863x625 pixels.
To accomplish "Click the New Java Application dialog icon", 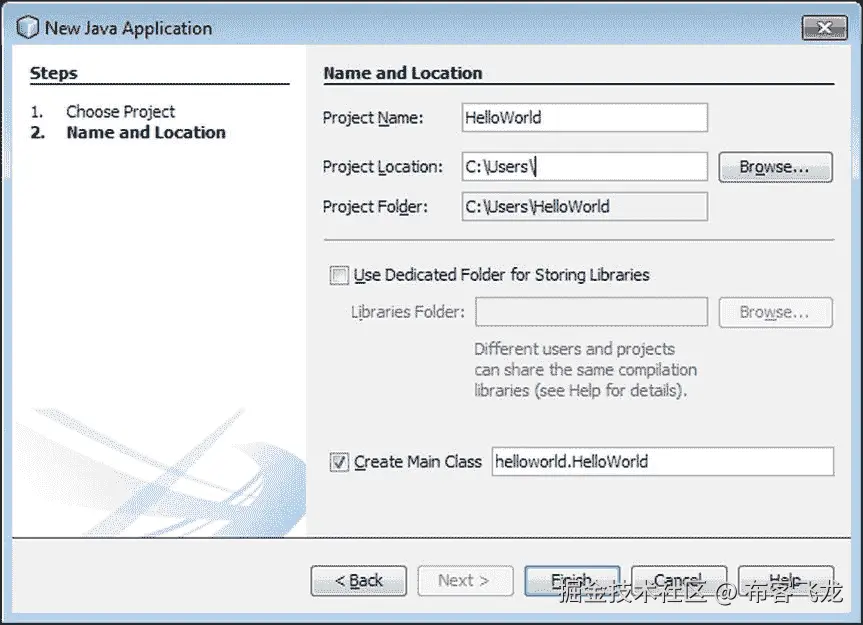I will [27, 27].
